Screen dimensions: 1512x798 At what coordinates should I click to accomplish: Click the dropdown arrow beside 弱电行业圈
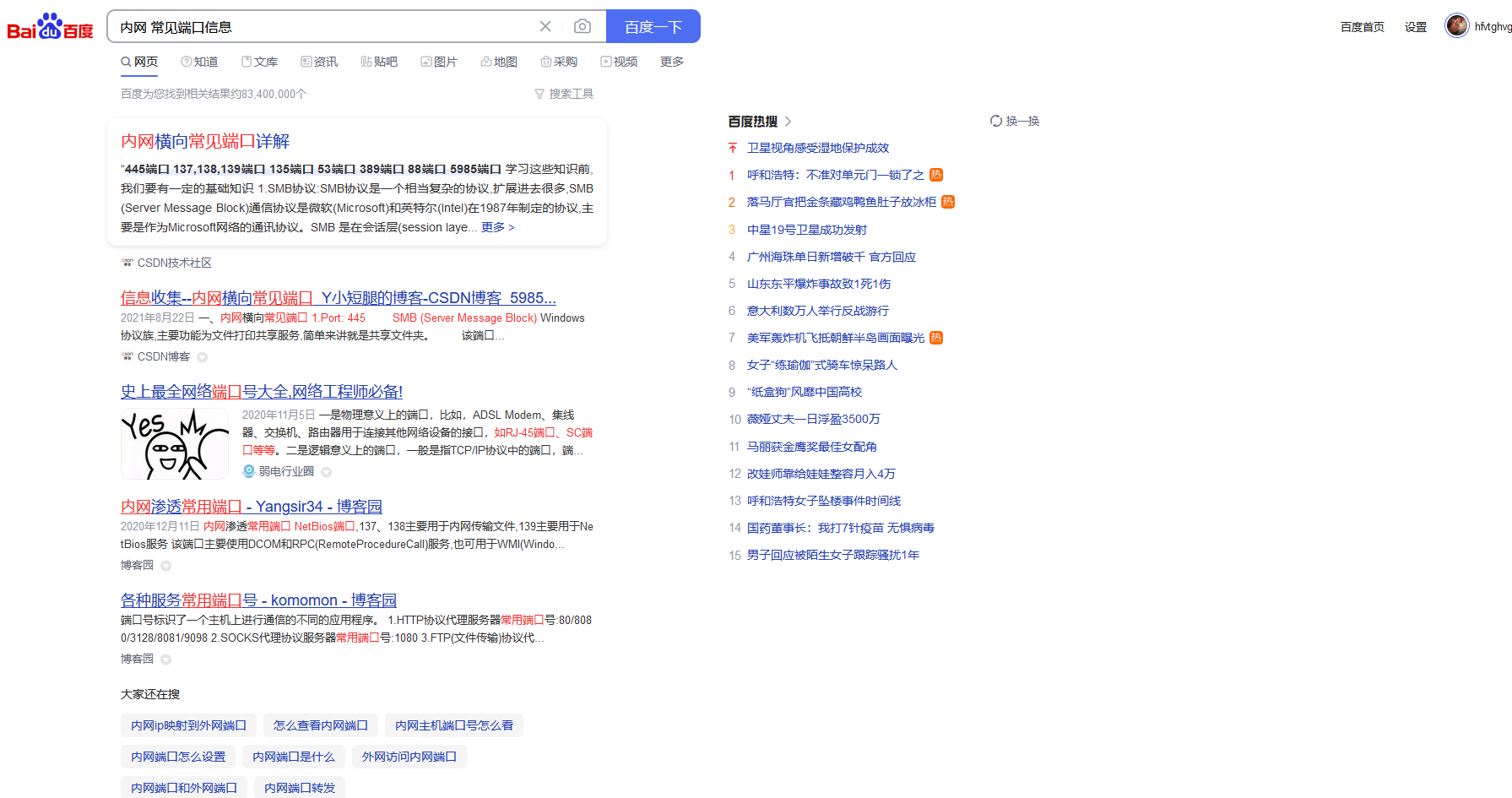(x=327, y=472)
